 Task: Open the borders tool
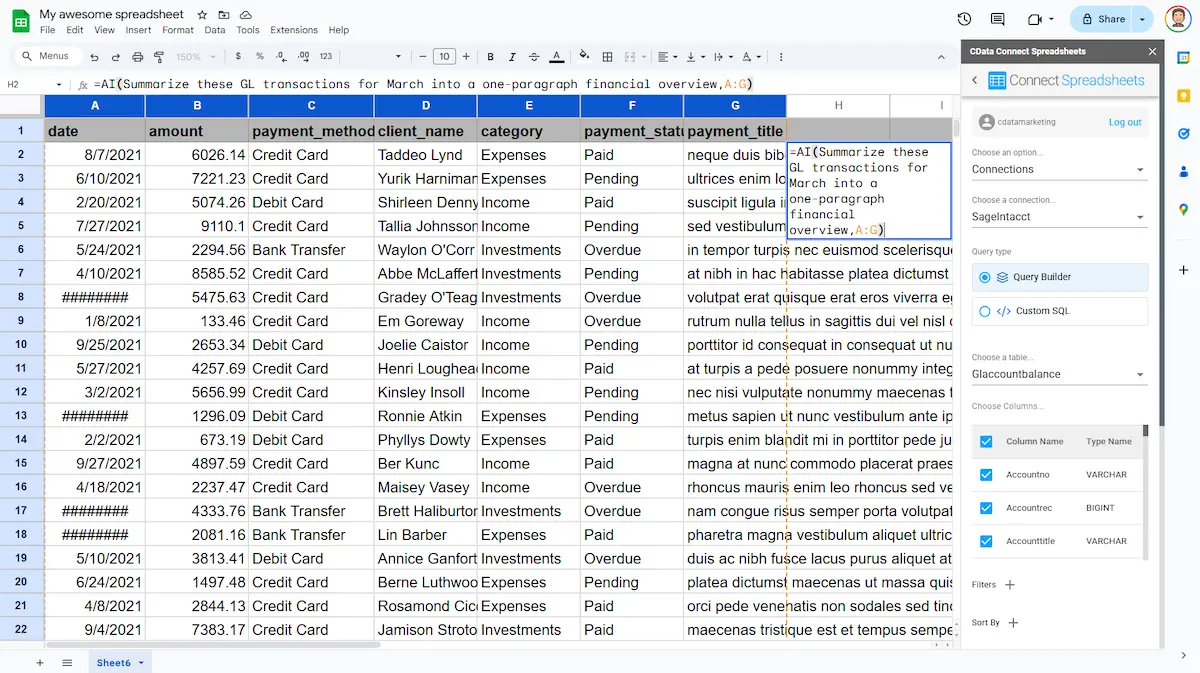coord(607,57)
